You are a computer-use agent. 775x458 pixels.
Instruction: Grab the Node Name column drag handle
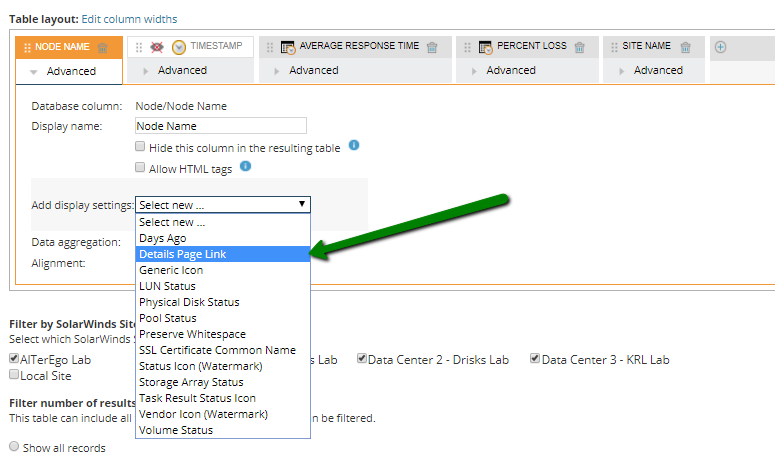click(27, 48)
